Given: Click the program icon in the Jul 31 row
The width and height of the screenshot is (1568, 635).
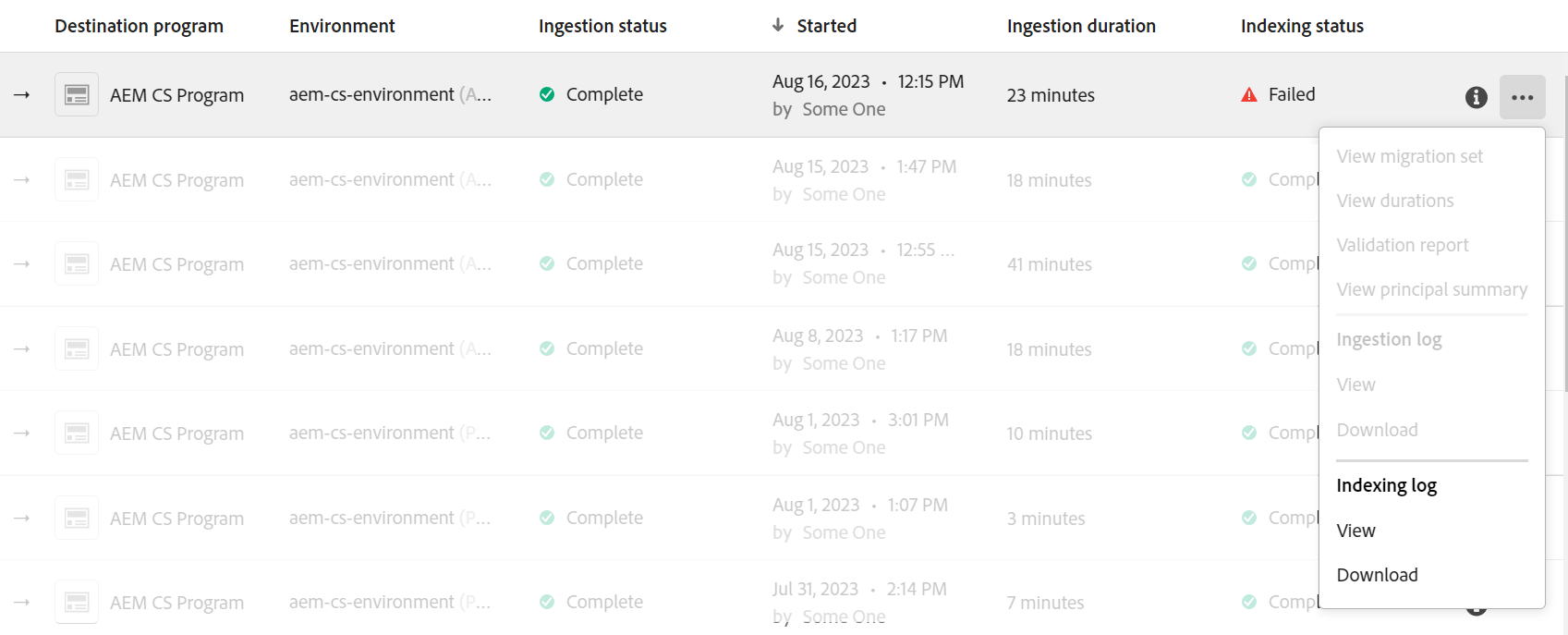Looking at the screenshot, I should (x=77, y=602).
